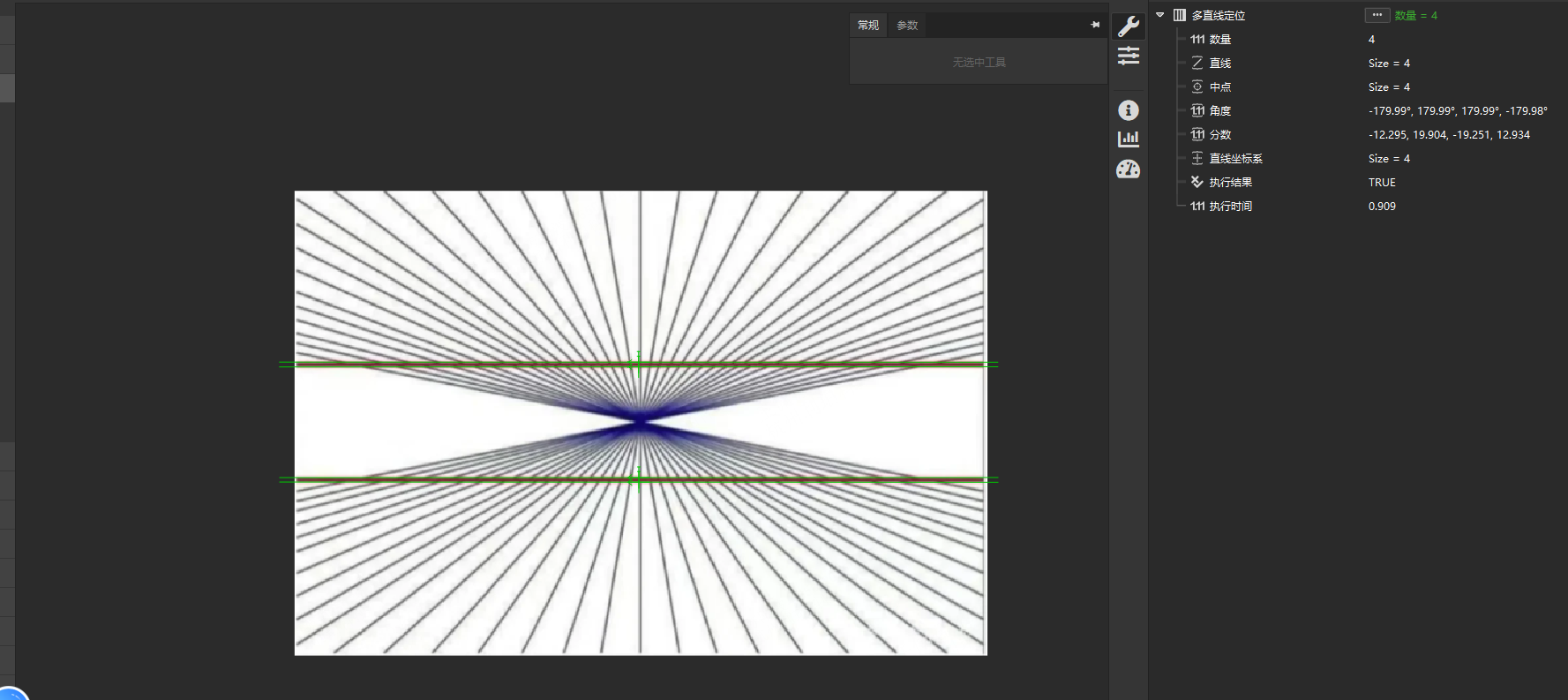Screen dimensions: 1568x700
Task: Click the green 数量 = 4 label
Action: pos(1415,15)
